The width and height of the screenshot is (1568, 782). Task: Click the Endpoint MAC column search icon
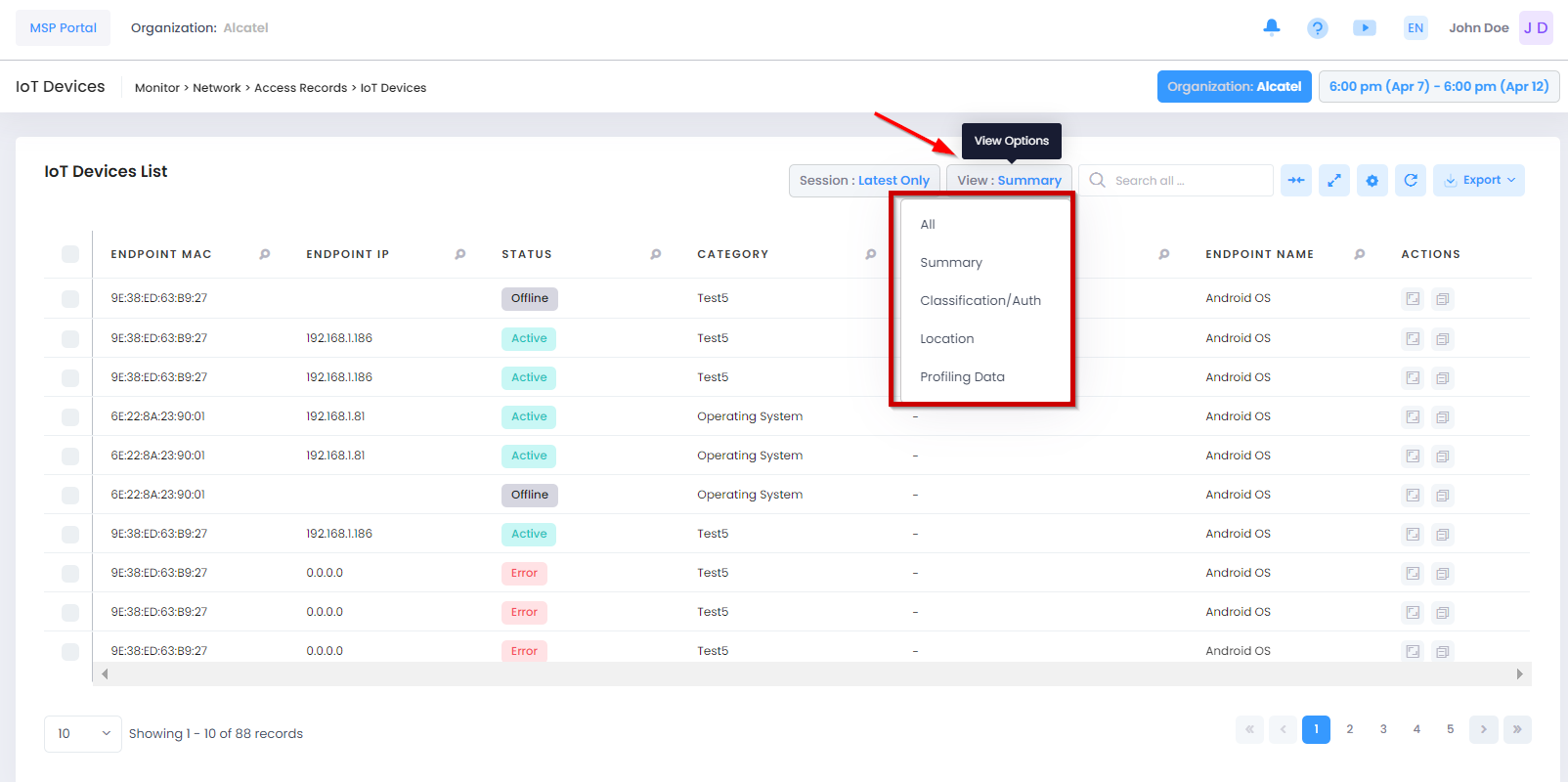(265, 254)
